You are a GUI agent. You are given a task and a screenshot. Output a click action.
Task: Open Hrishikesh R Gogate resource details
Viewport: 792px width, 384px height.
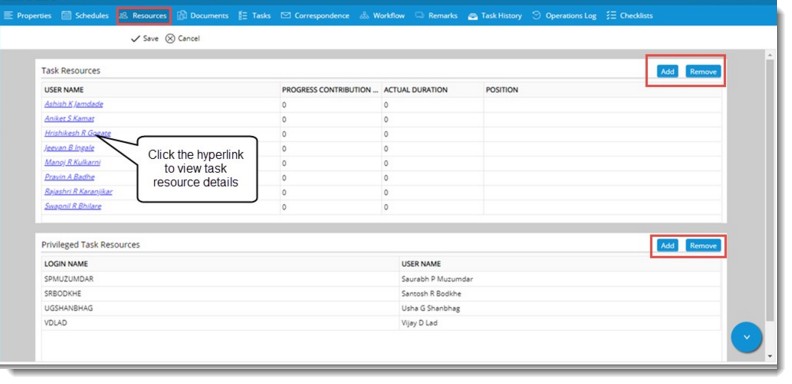click(77, 133)
